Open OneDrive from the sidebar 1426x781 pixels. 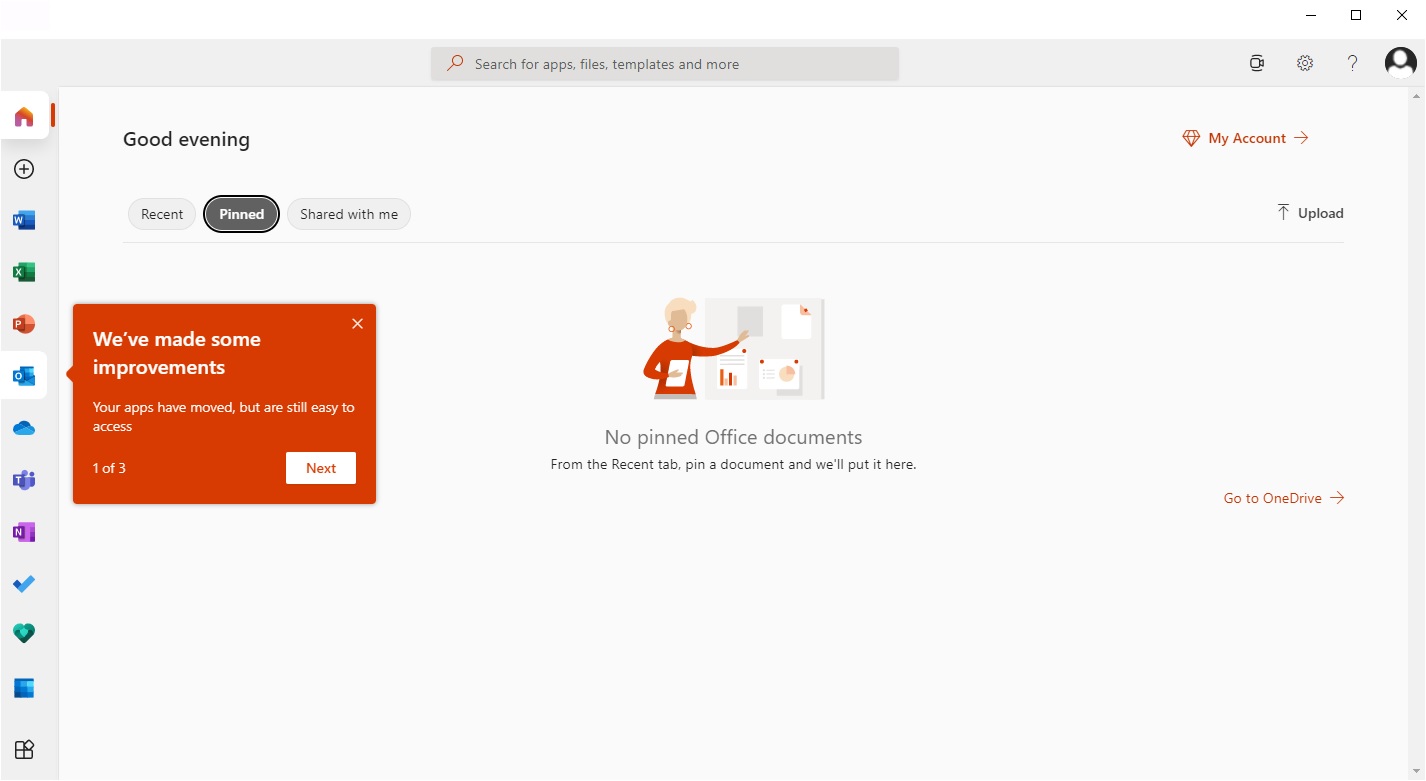24,427
